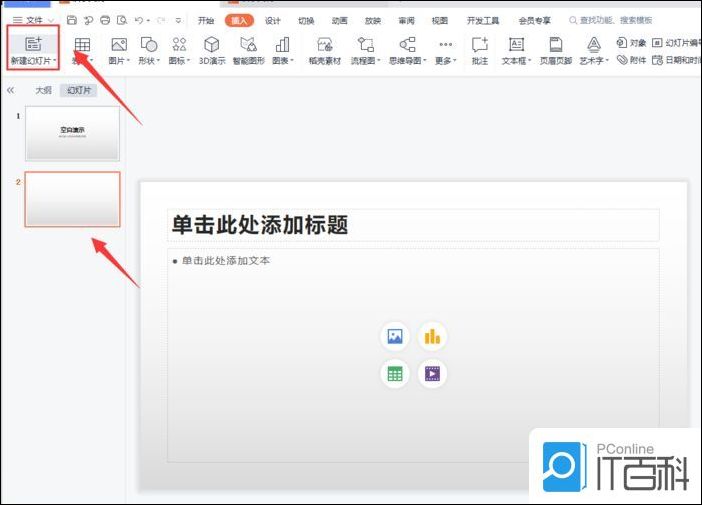Open the Animation (动画) tab
702x505 pixels.
(339, 21)
